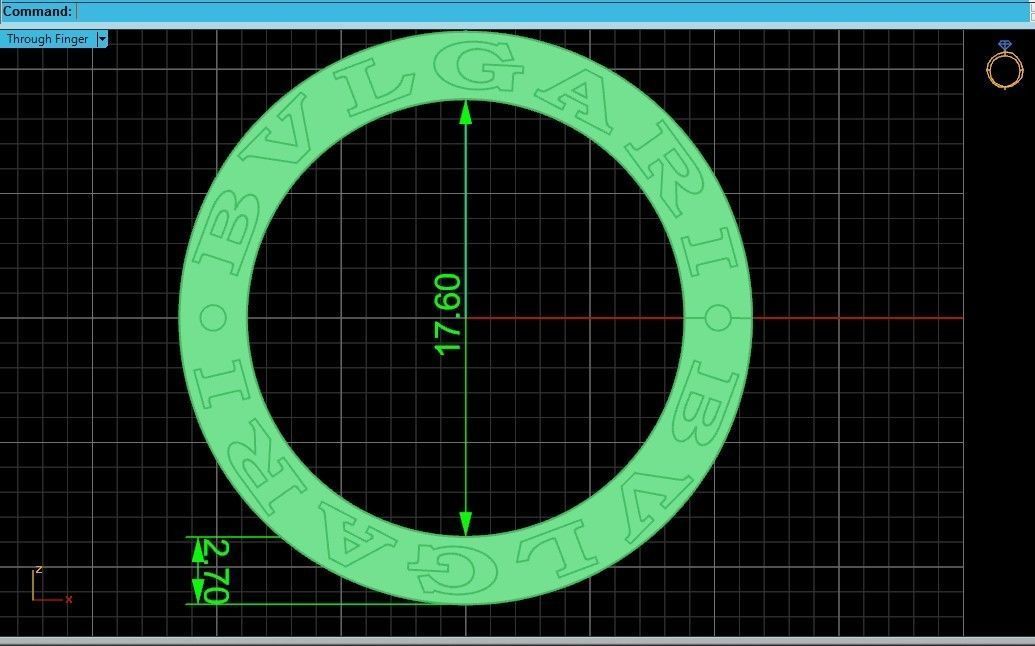Viewport: 1035px width, 646px height.
Task: Open the Through Finger viewport dropdown arrow
Action: [x=102, y=39]
